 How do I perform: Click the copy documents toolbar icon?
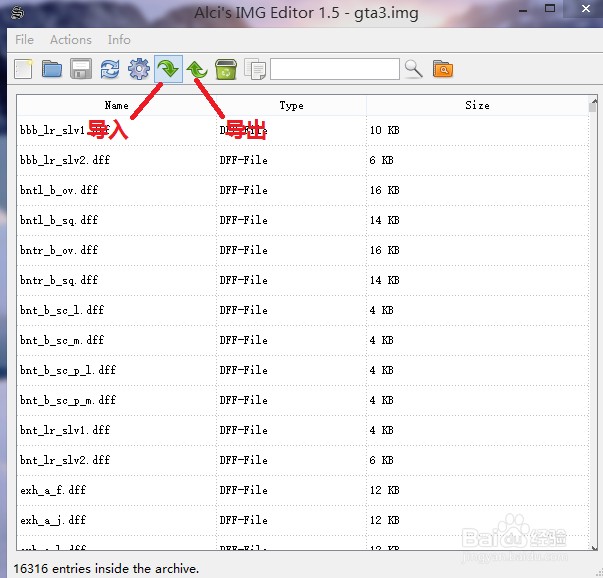pyautogui.click(x=255, y=70)
